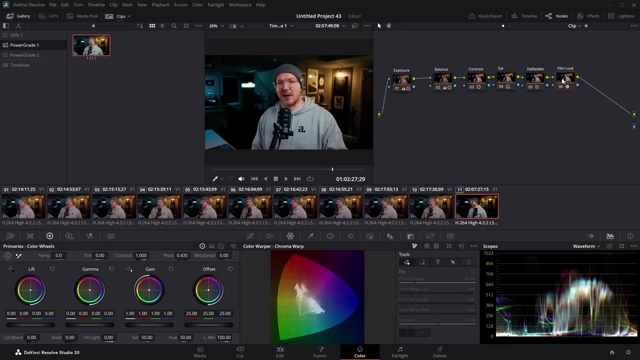Show the Scopes palette icon
The width and height of the screenshot is (640, 360).
point(610,236)
